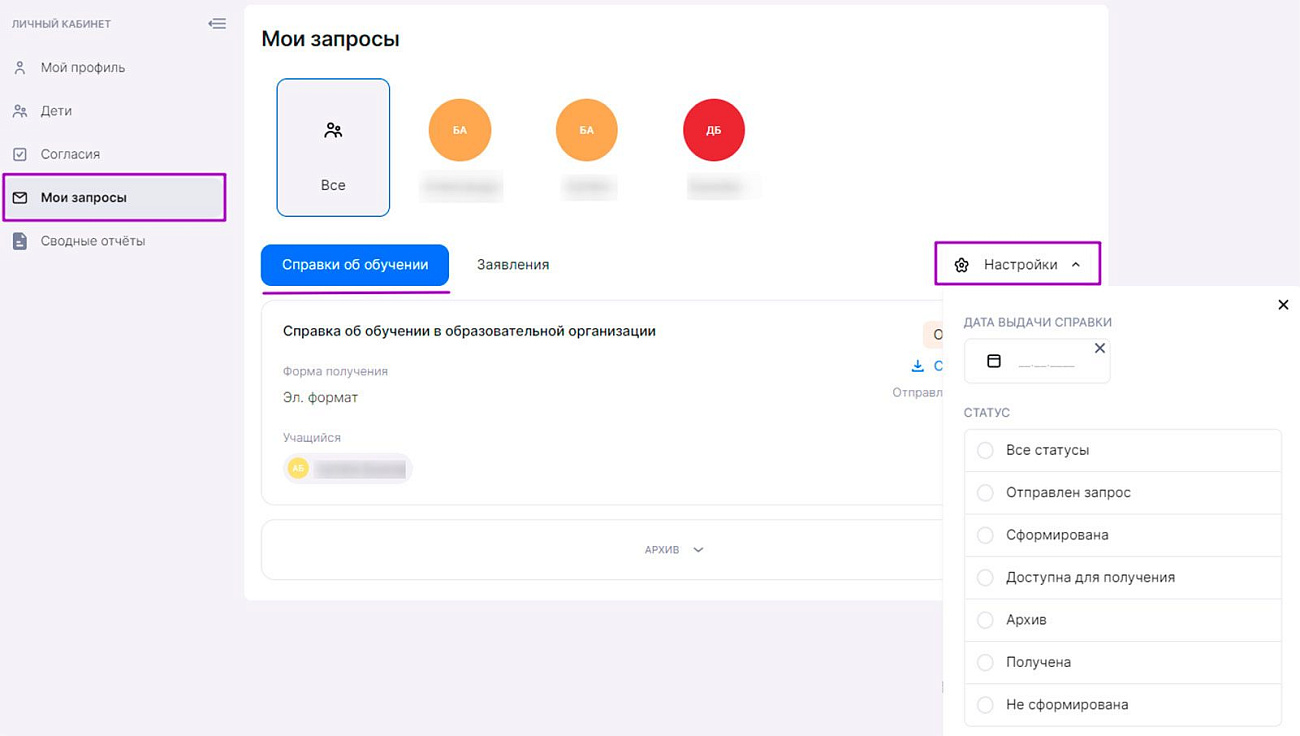This screenshot has width=1300, height=736.
Task: Collapse the sidebar with the arrow icon
Action: (217, 24)
